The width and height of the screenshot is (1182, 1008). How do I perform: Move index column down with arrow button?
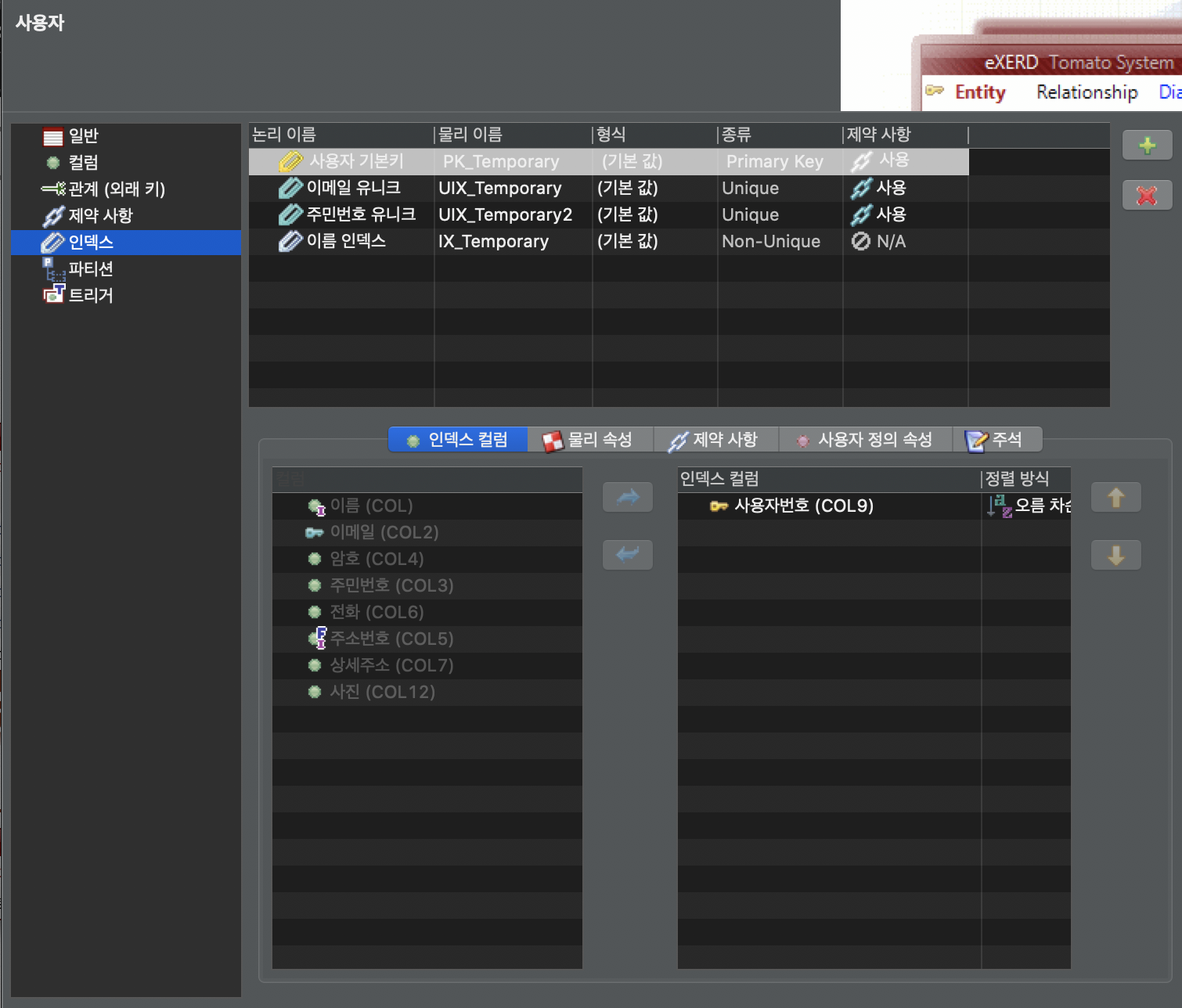(1115, 556)
